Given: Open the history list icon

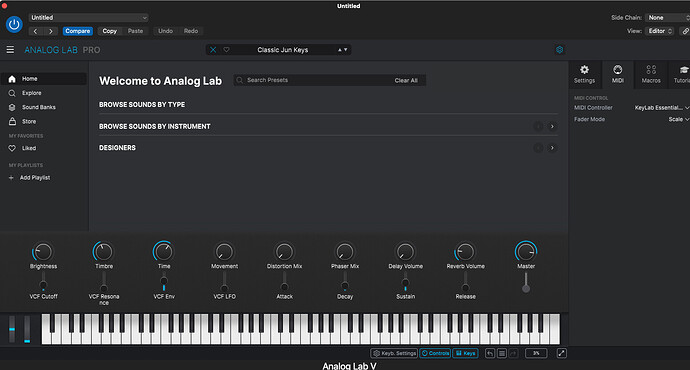Looking at the screenshot, I should click(502, 353).
